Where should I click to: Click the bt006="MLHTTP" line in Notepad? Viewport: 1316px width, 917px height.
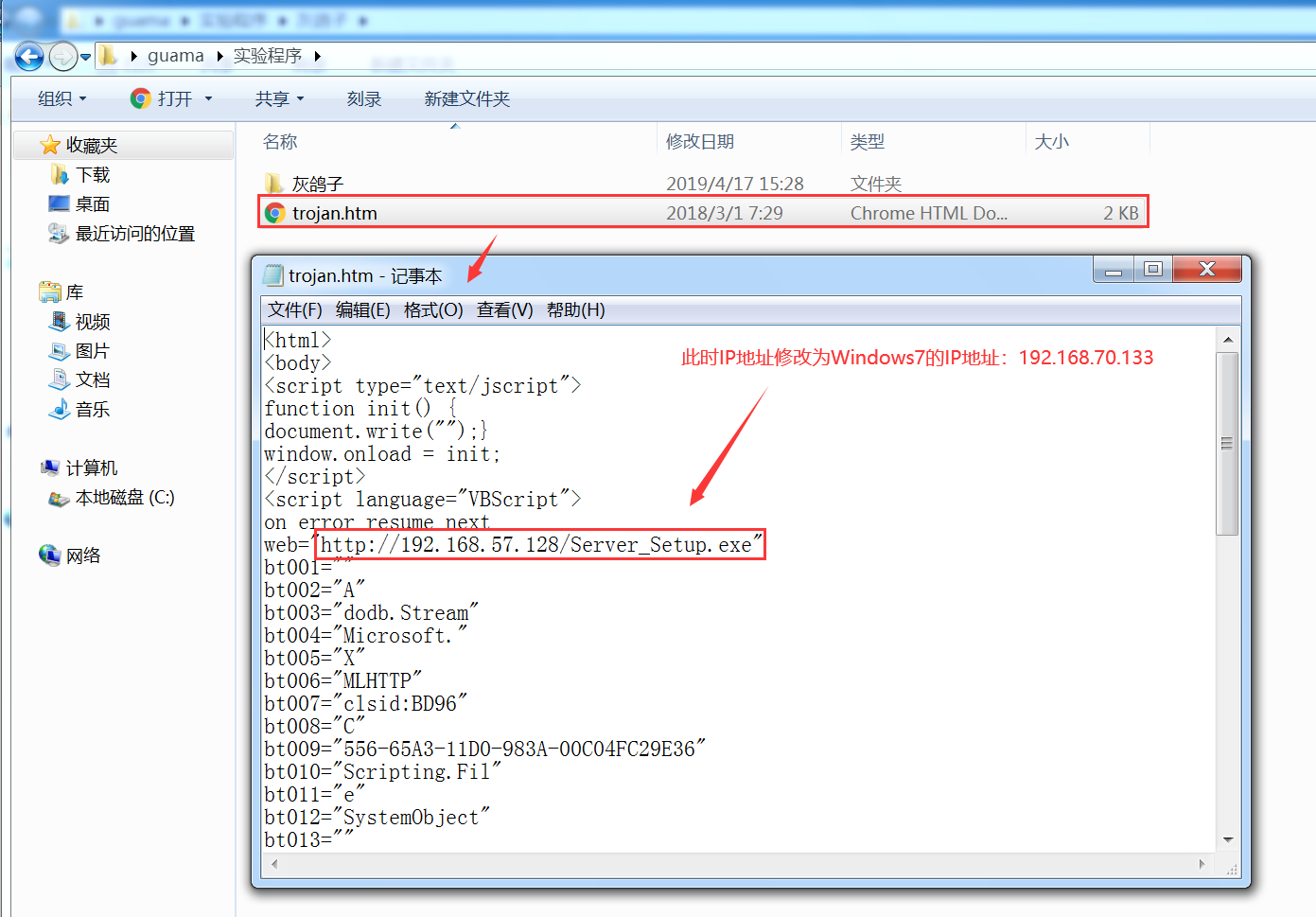coord(342,681)
